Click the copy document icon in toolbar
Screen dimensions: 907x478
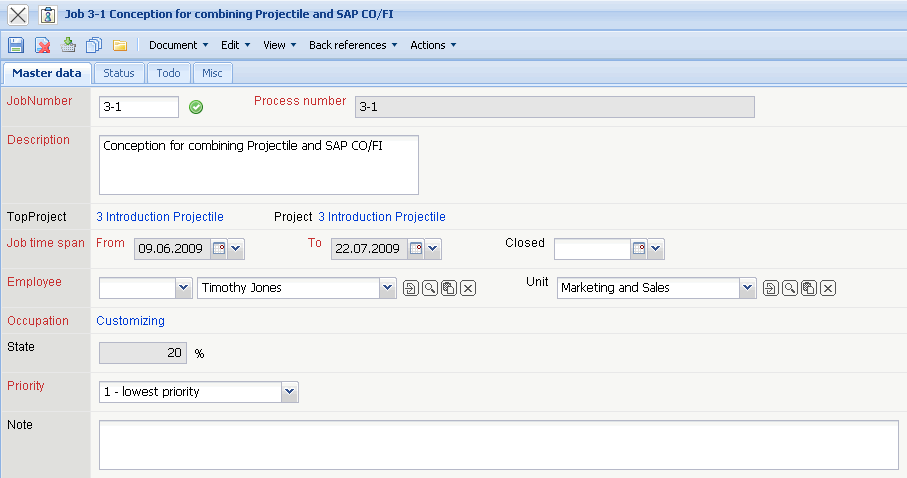[x=95, y=45]
